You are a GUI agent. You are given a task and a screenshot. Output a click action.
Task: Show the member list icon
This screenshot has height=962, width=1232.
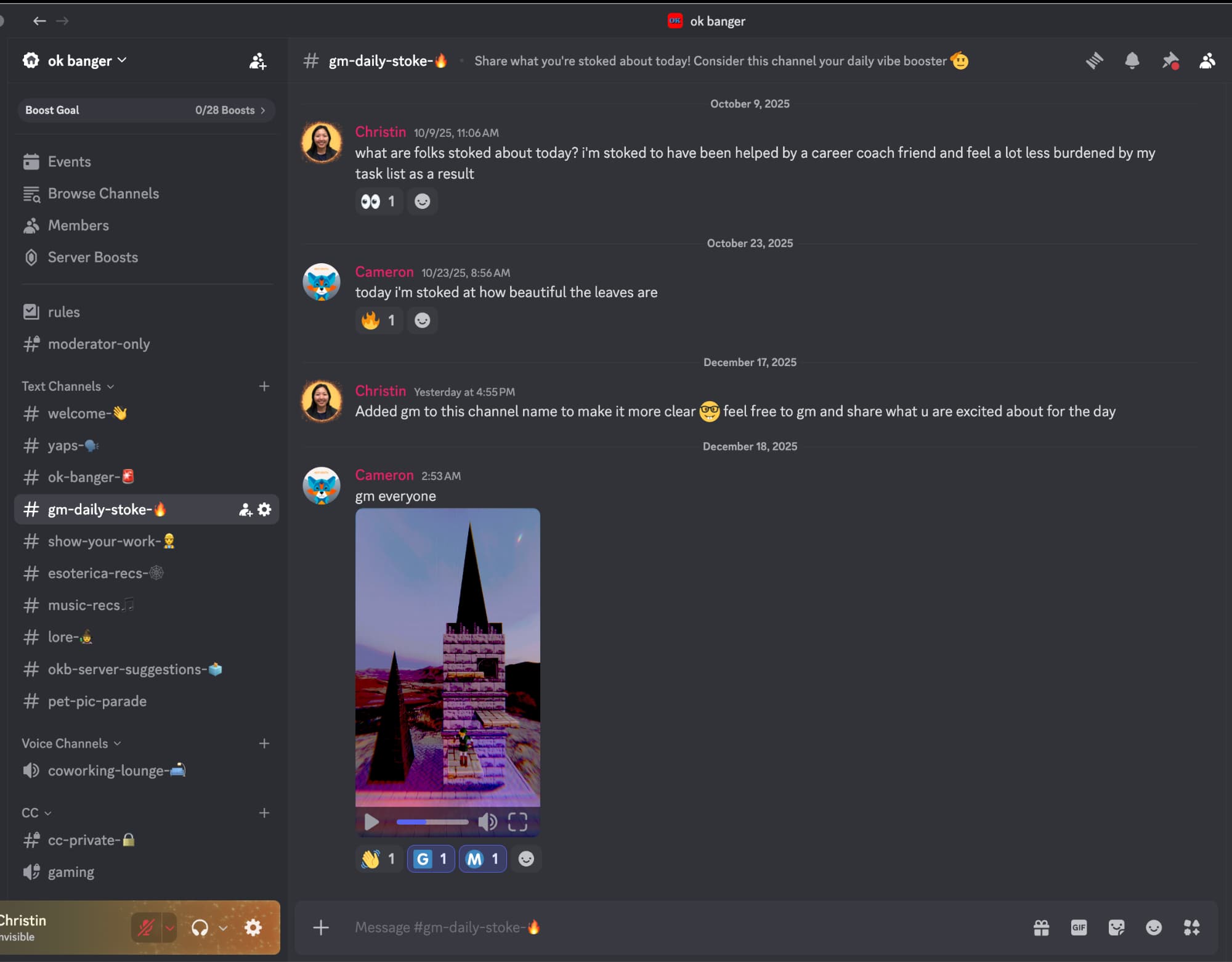tap(1207, 60)
